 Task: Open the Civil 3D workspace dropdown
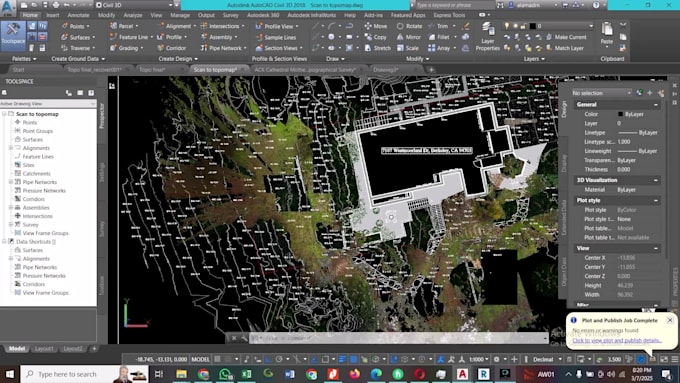pos(134,5)
